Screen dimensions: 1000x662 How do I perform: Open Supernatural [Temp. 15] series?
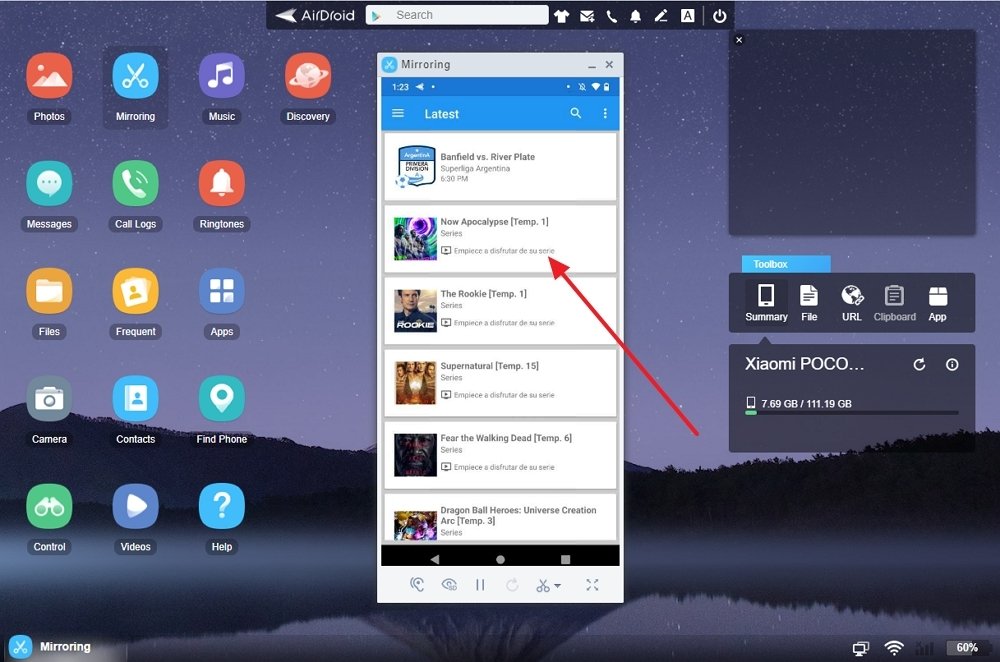500,383
